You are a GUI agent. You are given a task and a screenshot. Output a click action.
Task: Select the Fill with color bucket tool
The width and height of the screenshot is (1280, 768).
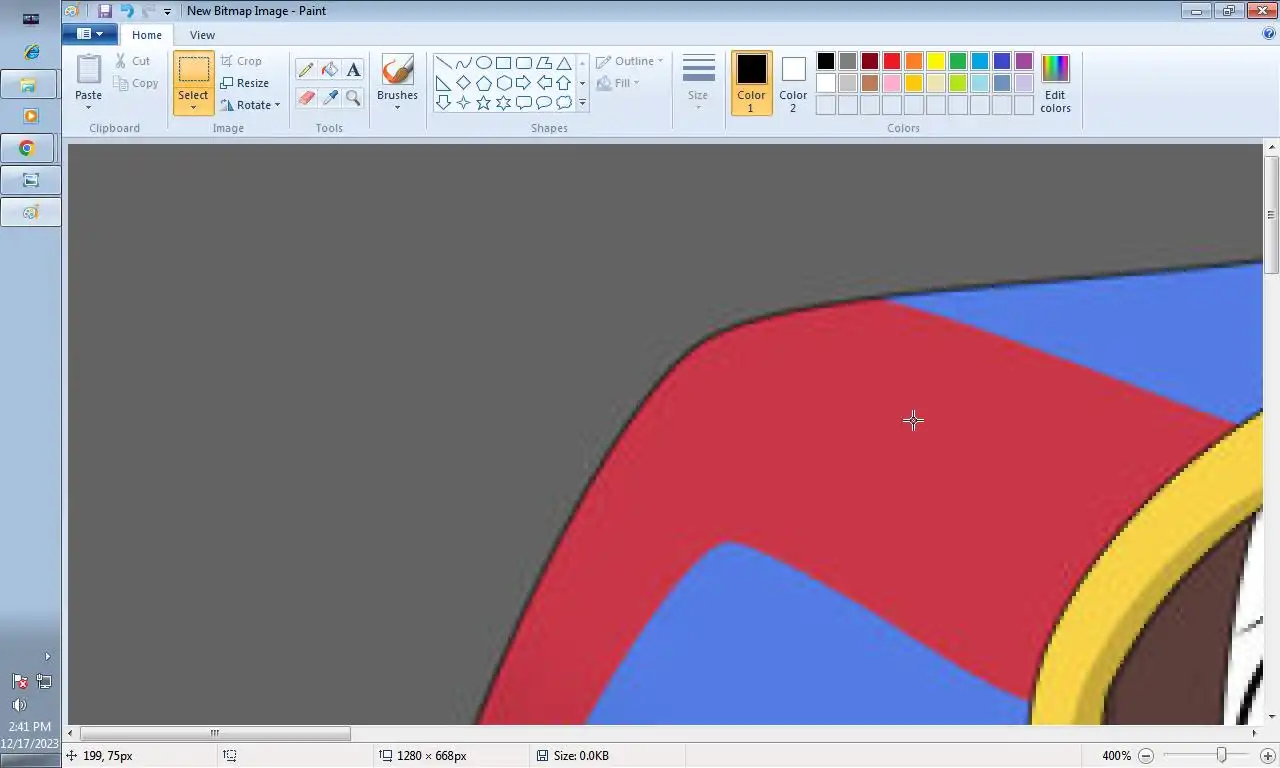(329, 70)
